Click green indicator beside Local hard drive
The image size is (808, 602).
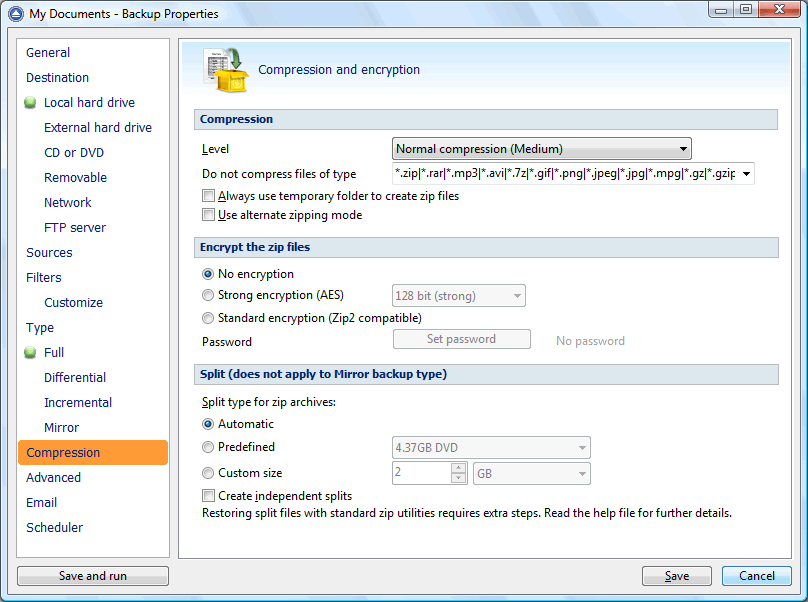(x=30, y=103)
